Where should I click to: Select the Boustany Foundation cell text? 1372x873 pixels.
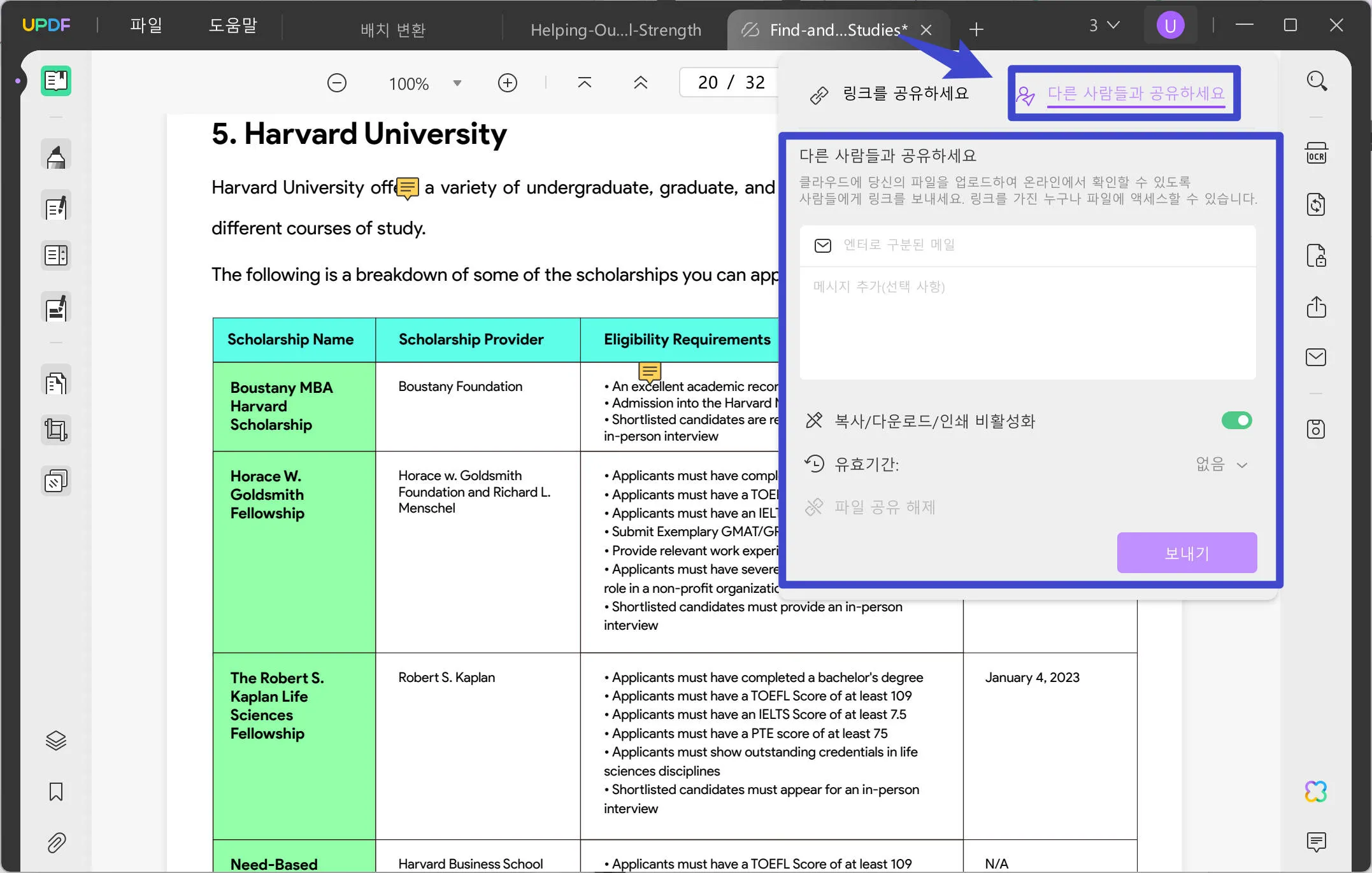coord(460,387)
